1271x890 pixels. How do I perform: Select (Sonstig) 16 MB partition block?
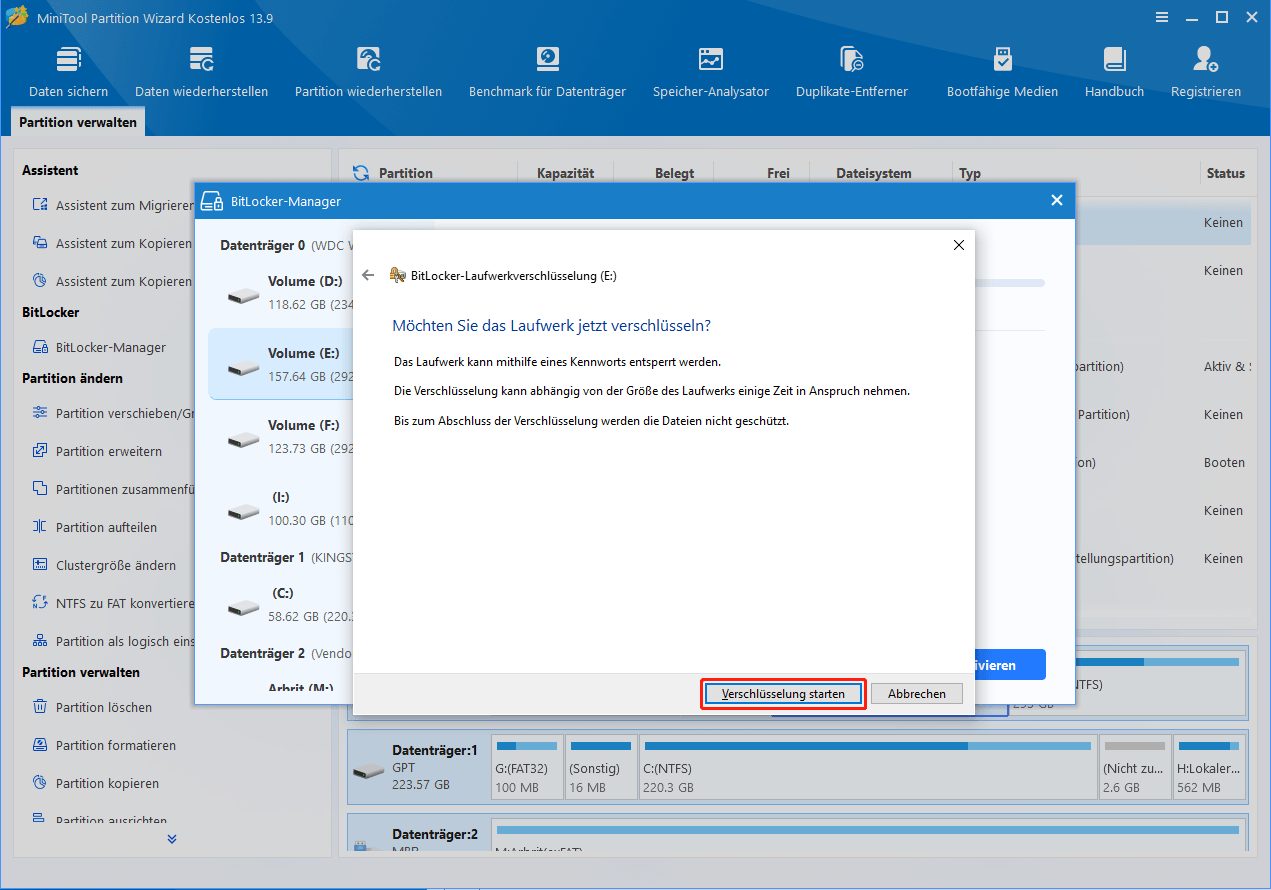tap(599, 768)
